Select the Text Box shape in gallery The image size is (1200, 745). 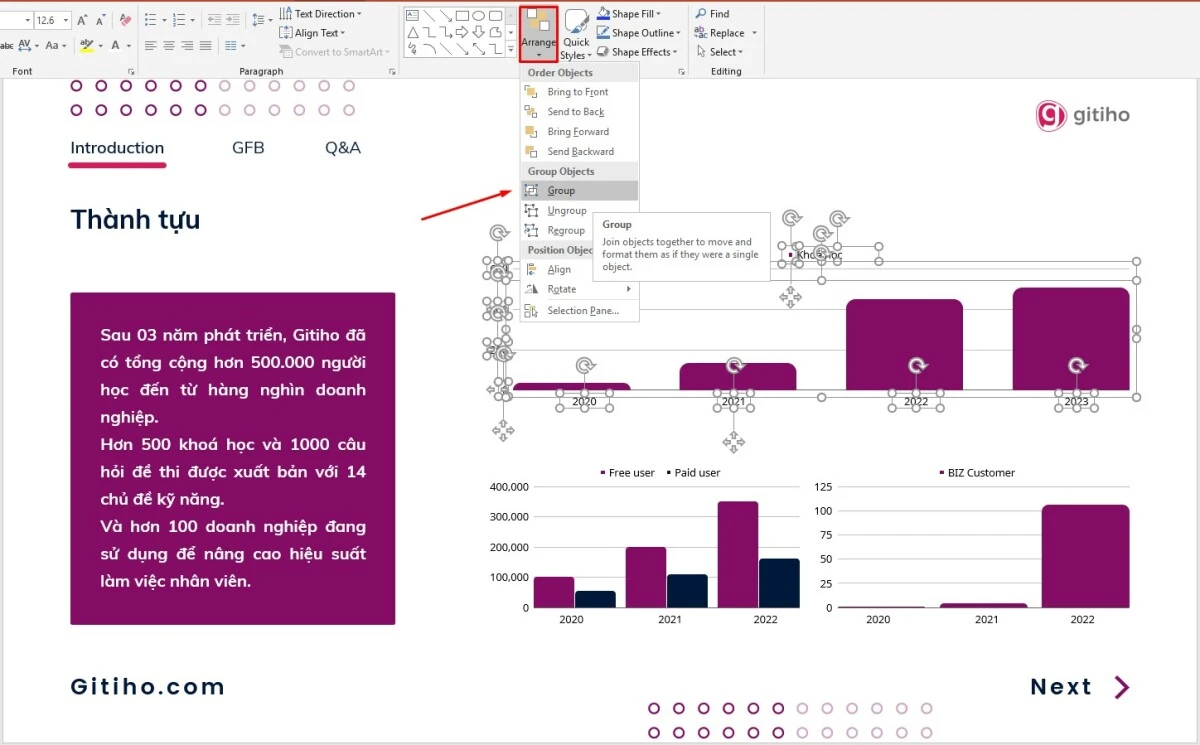pos(413,15)
